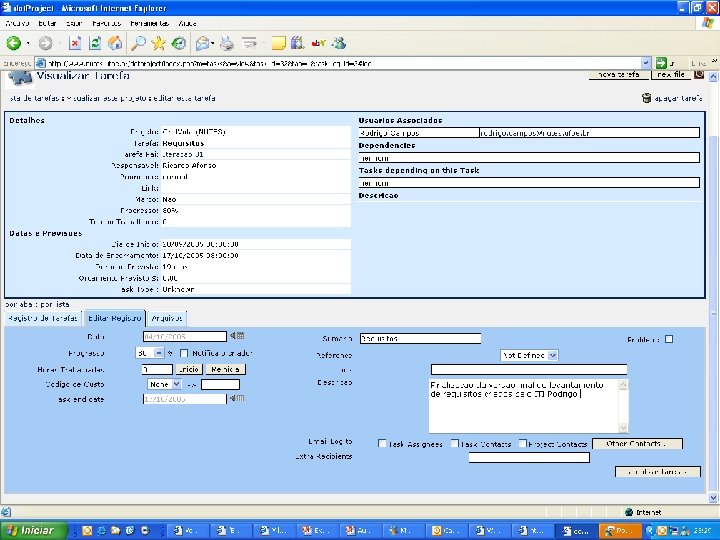The image size is (720, 540).
Task: Open the Favoritos menu
Action: (x=107, y=23)
